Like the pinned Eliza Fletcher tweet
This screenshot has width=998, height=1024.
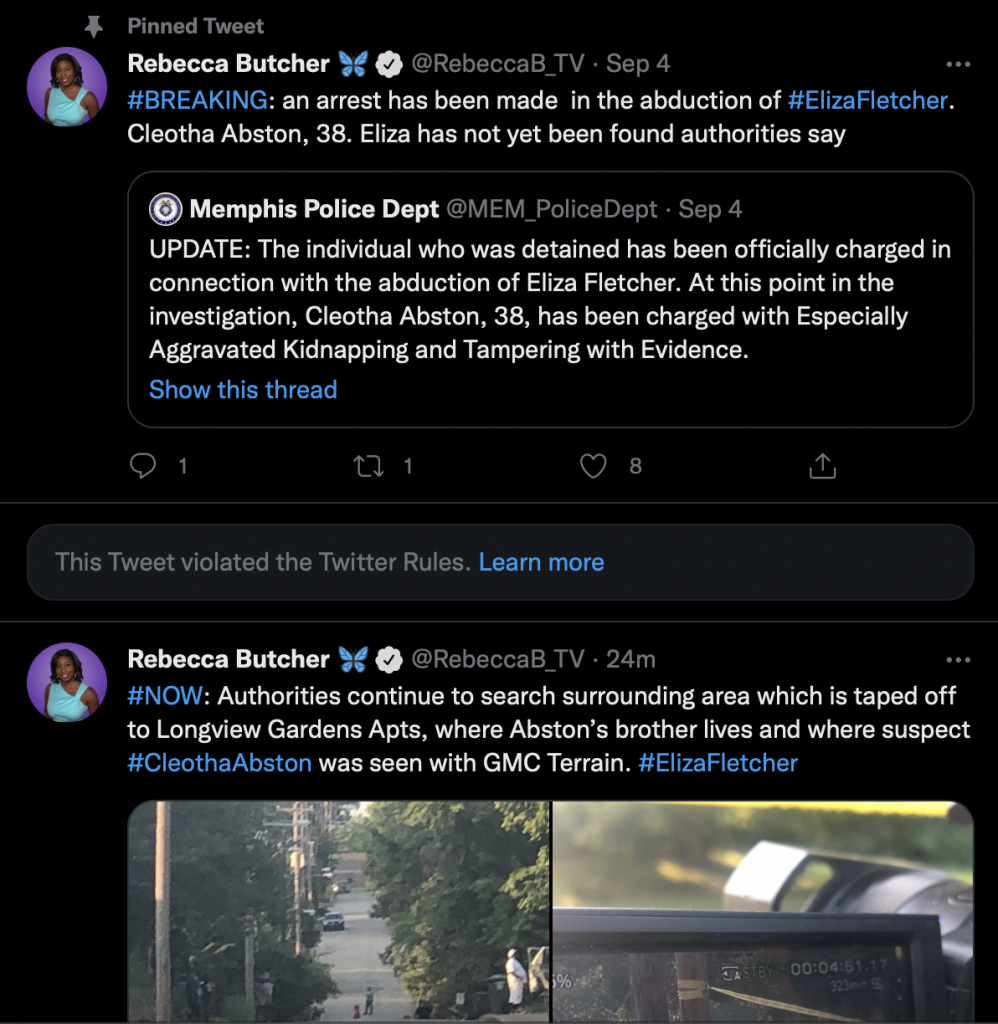click(594, 466)
